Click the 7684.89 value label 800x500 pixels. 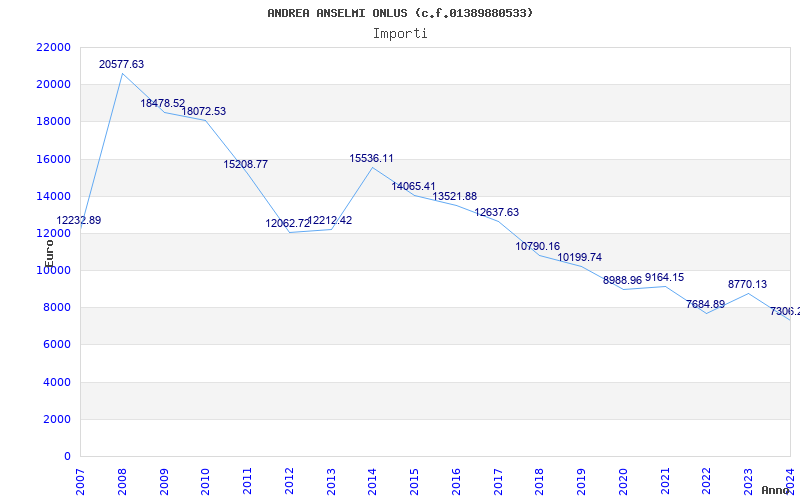tap(706, 305)
